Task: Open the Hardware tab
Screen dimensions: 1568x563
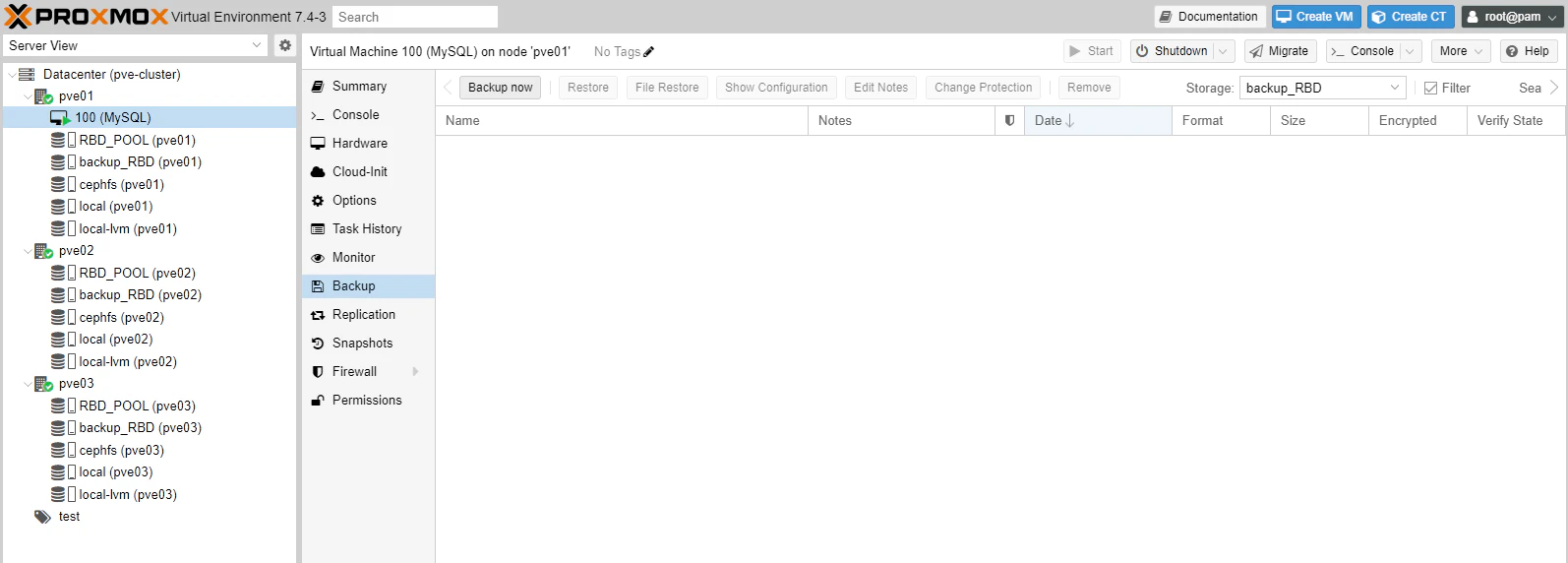Action: [x=369, y=143]
